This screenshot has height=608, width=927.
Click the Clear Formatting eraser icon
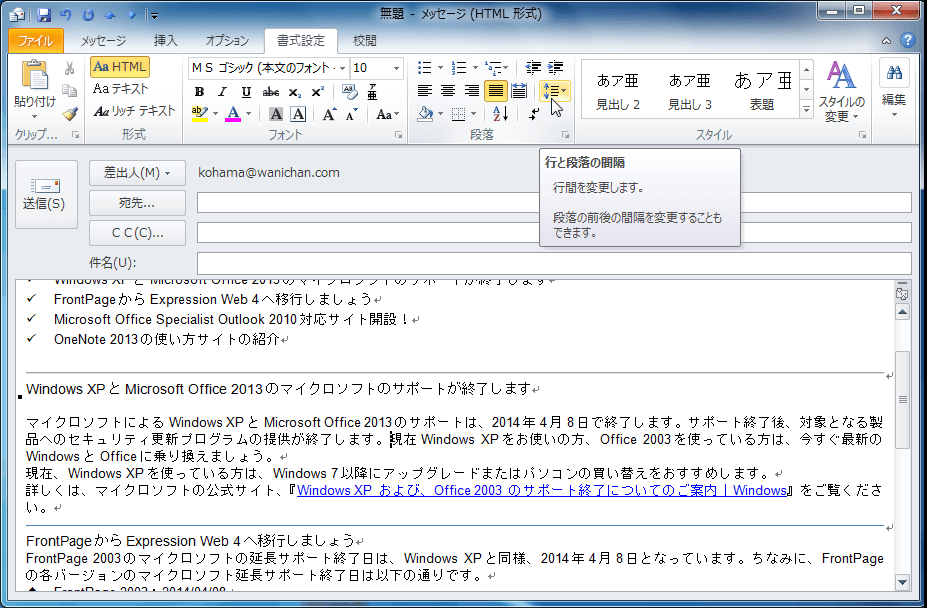coord(349,92)
